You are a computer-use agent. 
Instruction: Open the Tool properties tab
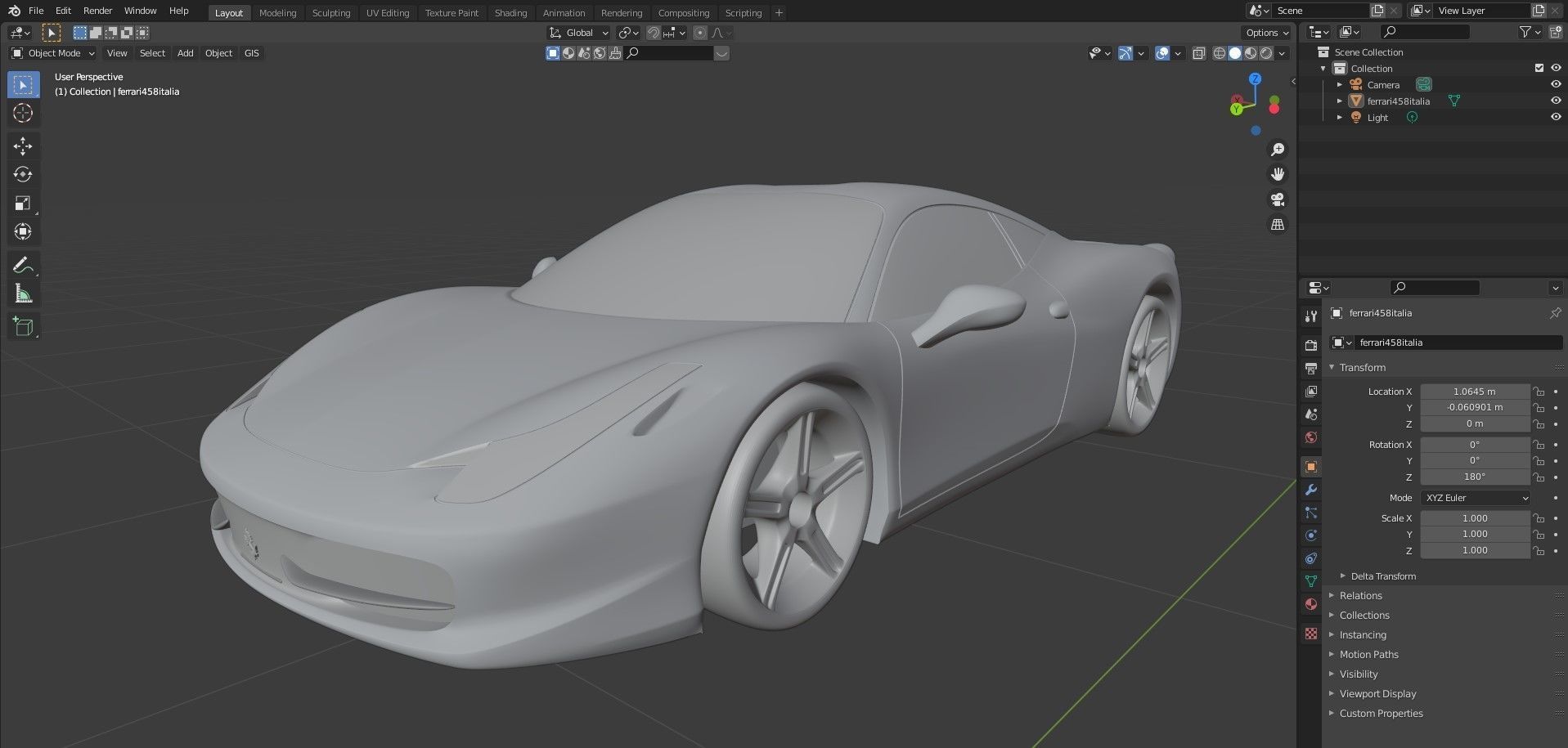(x=1311, y=316)
